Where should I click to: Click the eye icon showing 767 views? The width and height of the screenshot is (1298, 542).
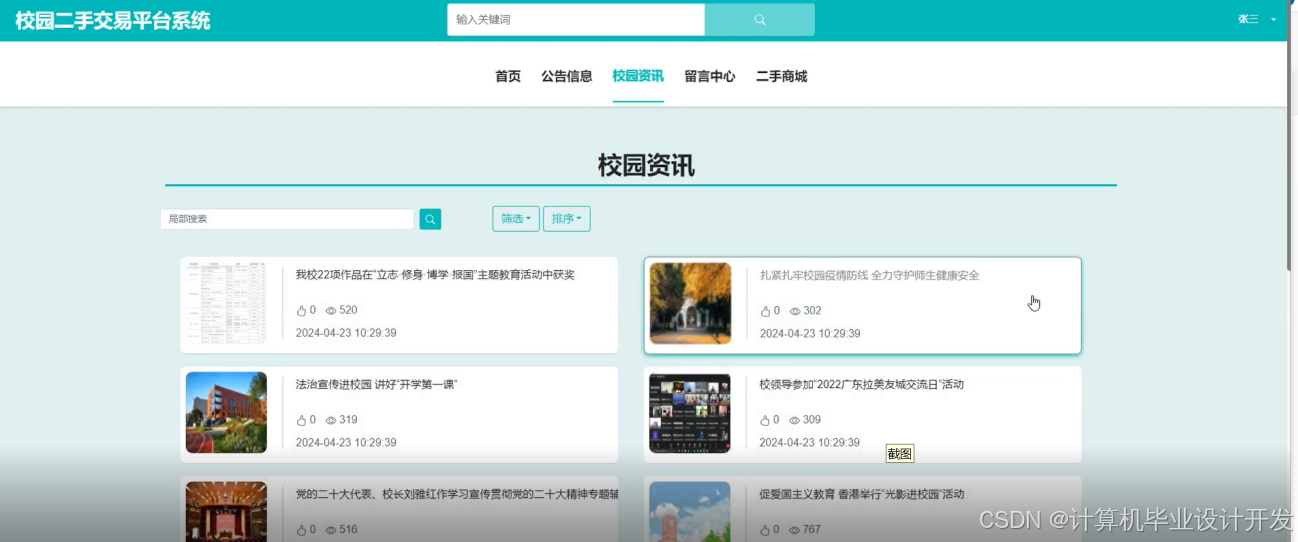tap(795, 529)
